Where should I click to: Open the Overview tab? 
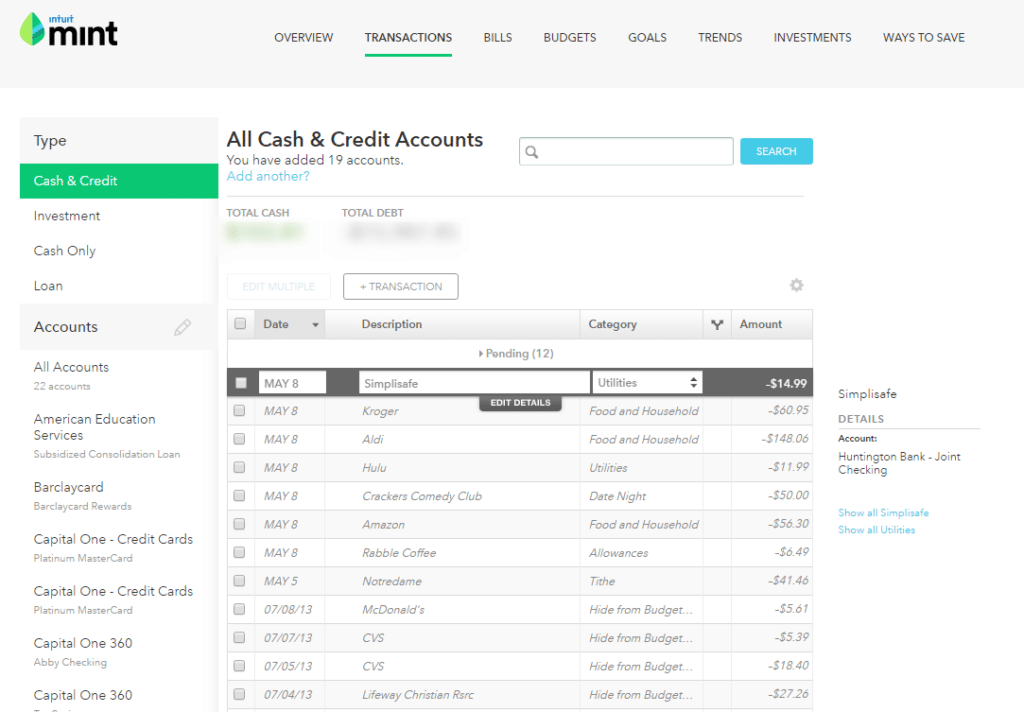coord(304,38)
